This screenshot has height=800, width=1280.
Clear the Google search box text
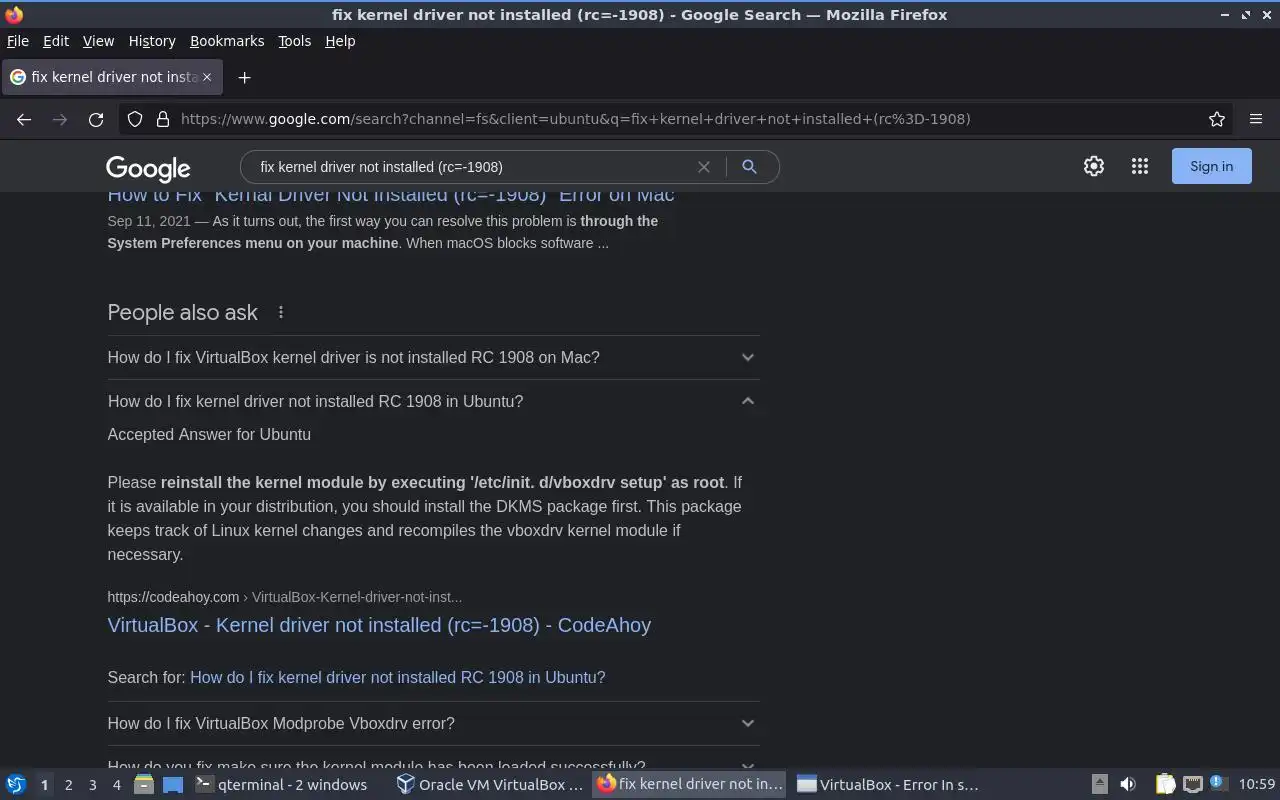pos(704,167)
